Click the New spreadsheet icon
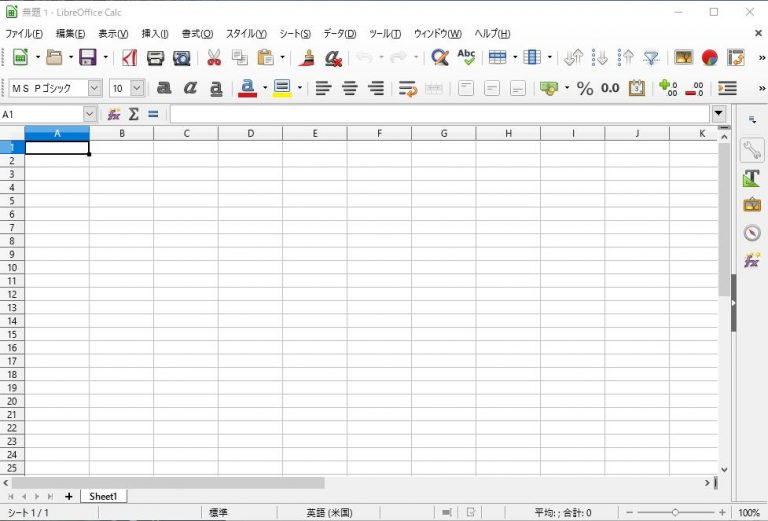 (21, 57)
